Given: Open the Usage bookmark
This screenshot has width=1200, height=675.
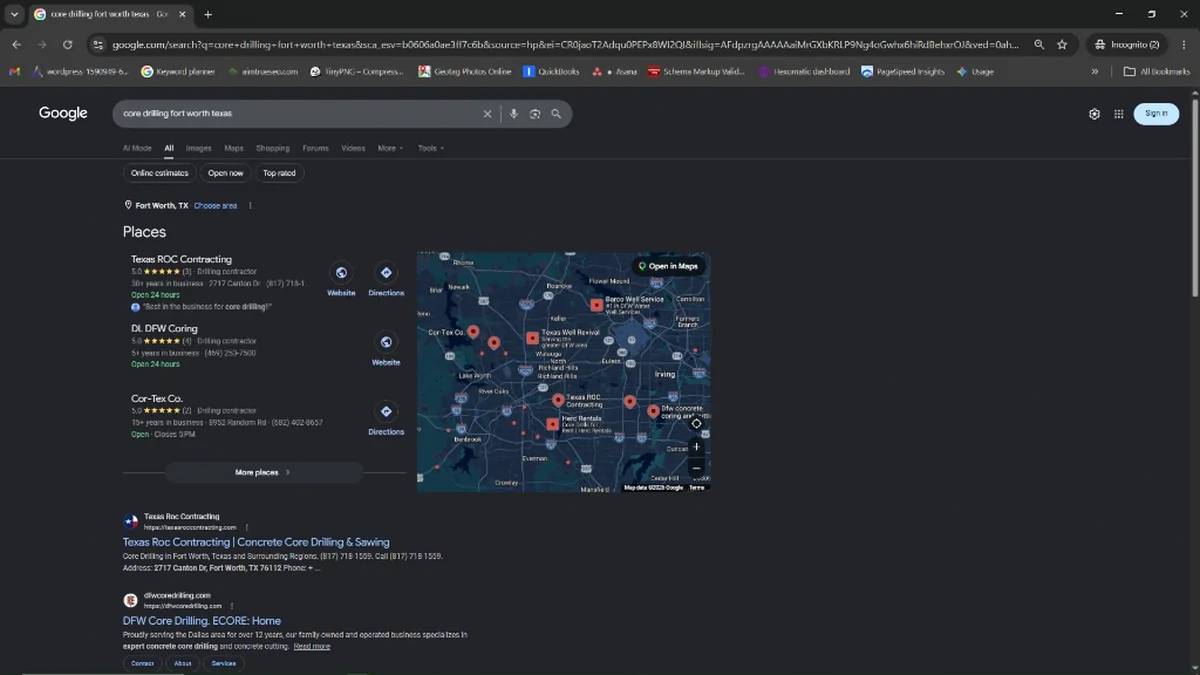Looking at the screenshot, I should click(975, 71).
